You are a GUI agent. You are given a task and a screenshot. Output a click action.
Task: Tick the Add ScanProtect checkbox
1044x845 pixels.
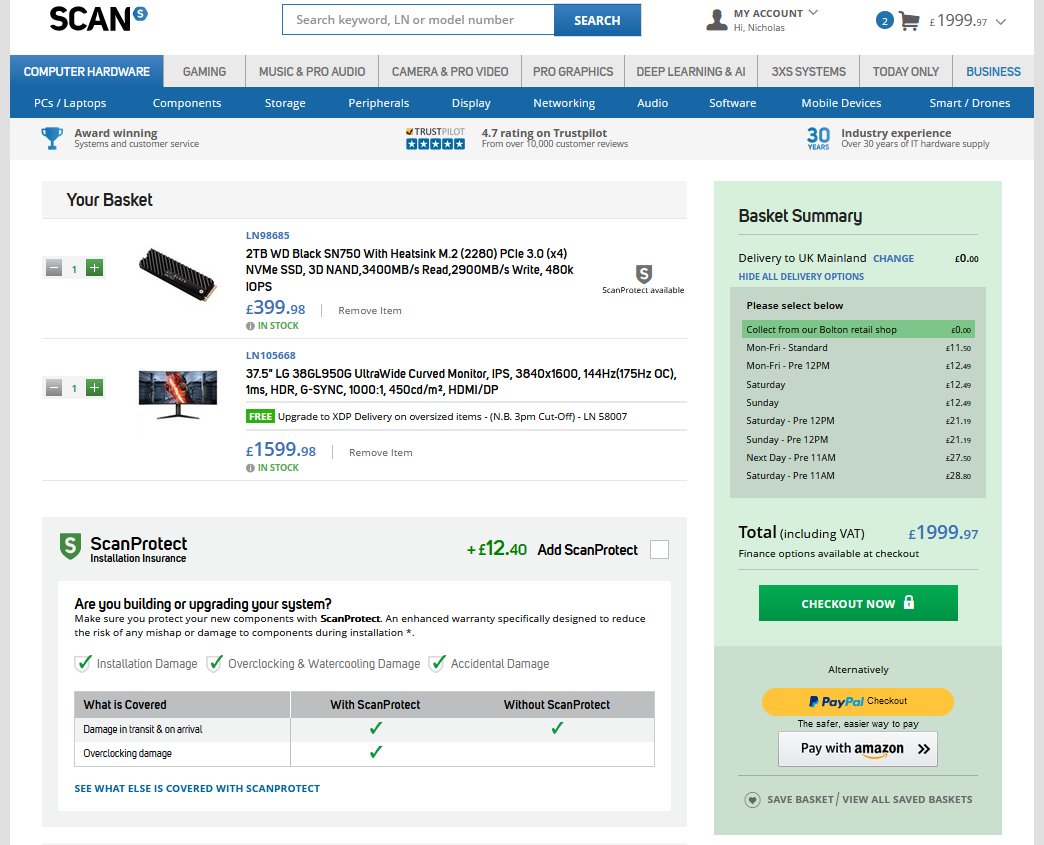tap(659, 549)
